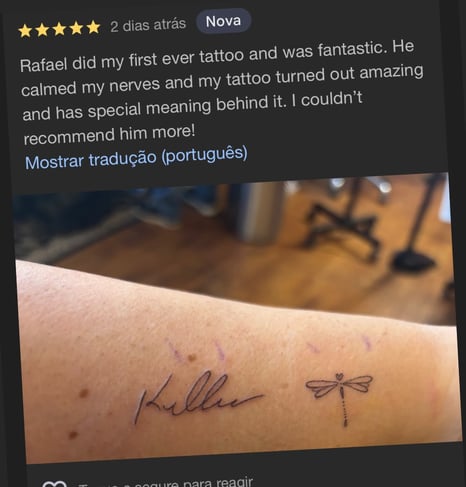
Task: Click the '2 dias atrás' timestamp
Action: point(148,25)
